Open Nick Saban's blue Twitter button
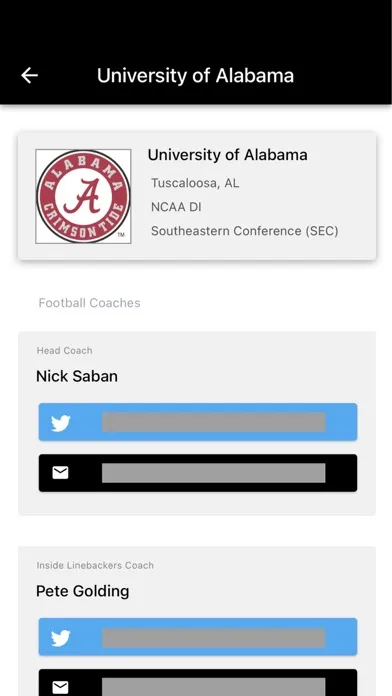The image size is (392, 696). click(198, 422)
